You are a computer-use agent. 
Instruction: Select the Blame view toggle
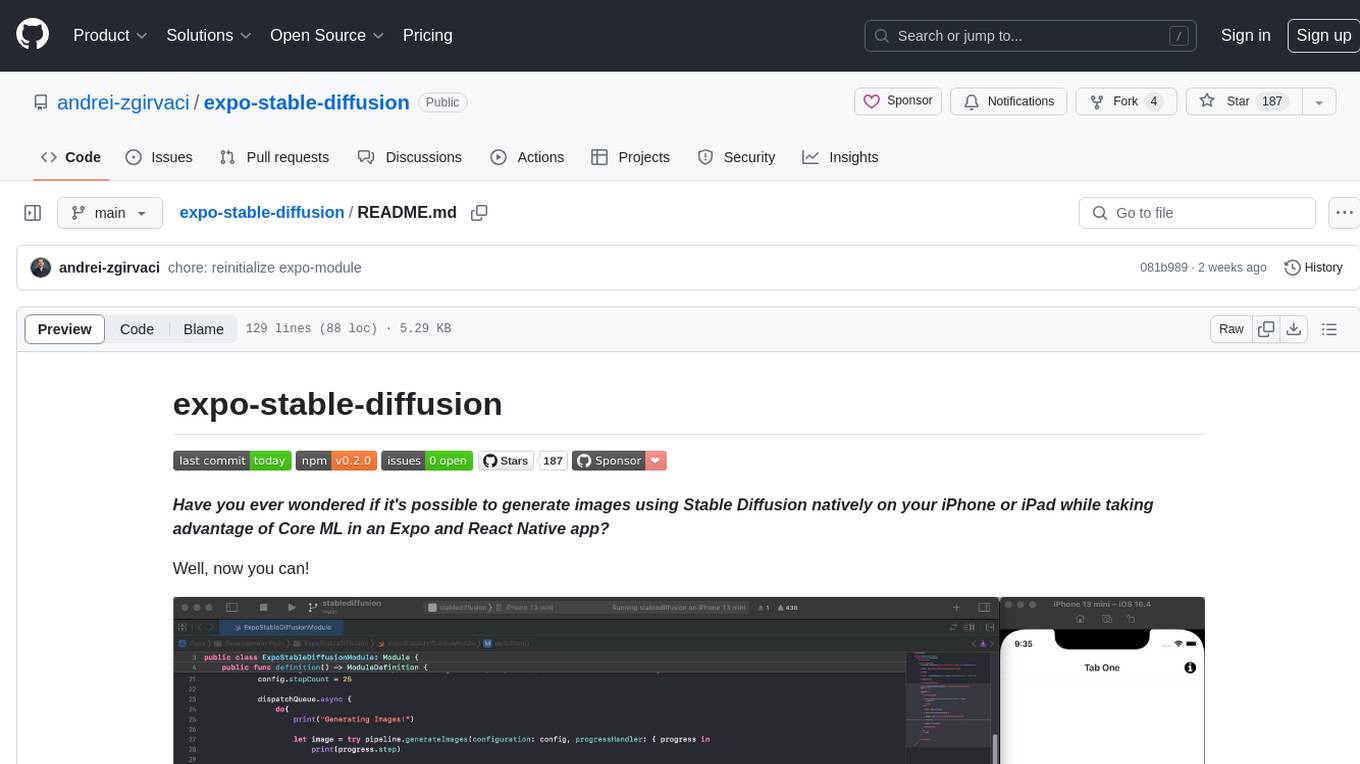click(203, 329)
